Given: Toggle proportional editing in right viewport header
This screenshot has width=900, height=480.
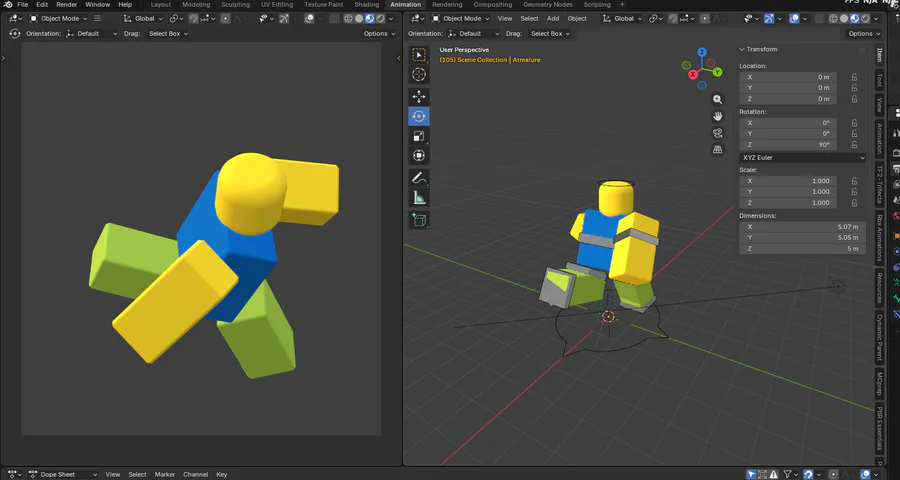Looking at the screenshot, I should tap(705, 18).
